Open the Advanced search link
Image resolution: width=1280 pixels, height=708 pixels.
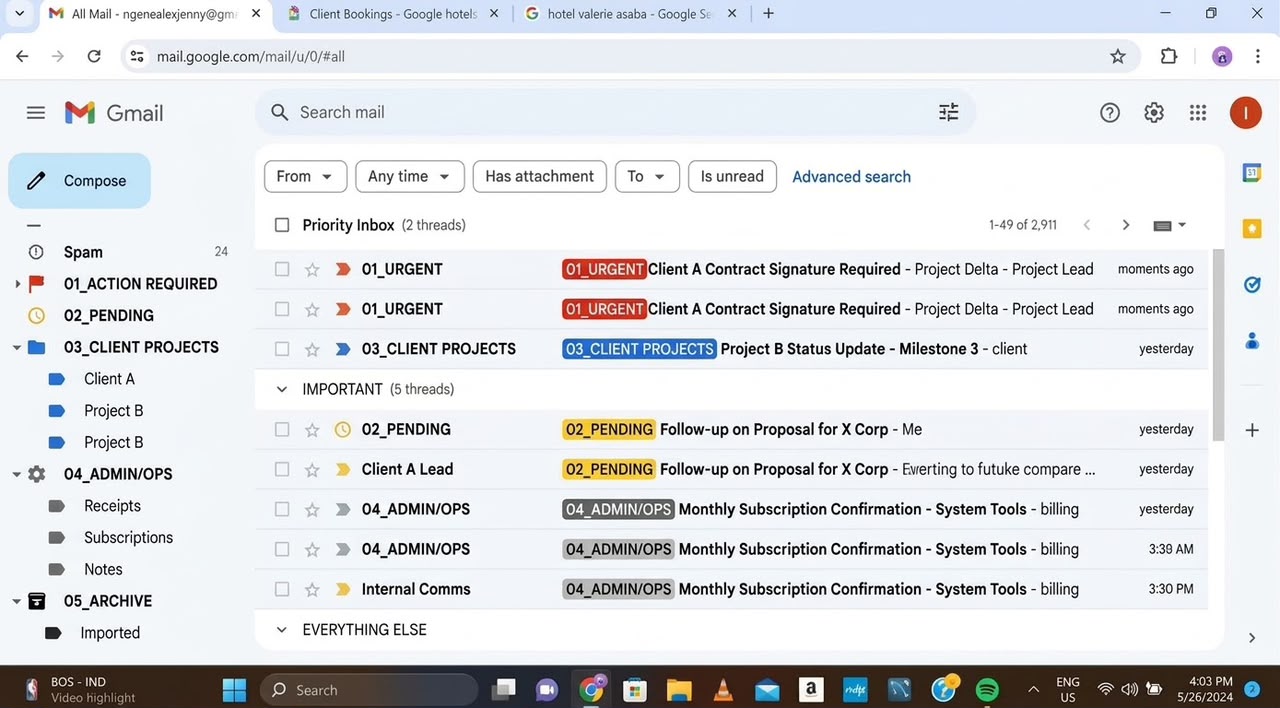click(x=851, y=177)
